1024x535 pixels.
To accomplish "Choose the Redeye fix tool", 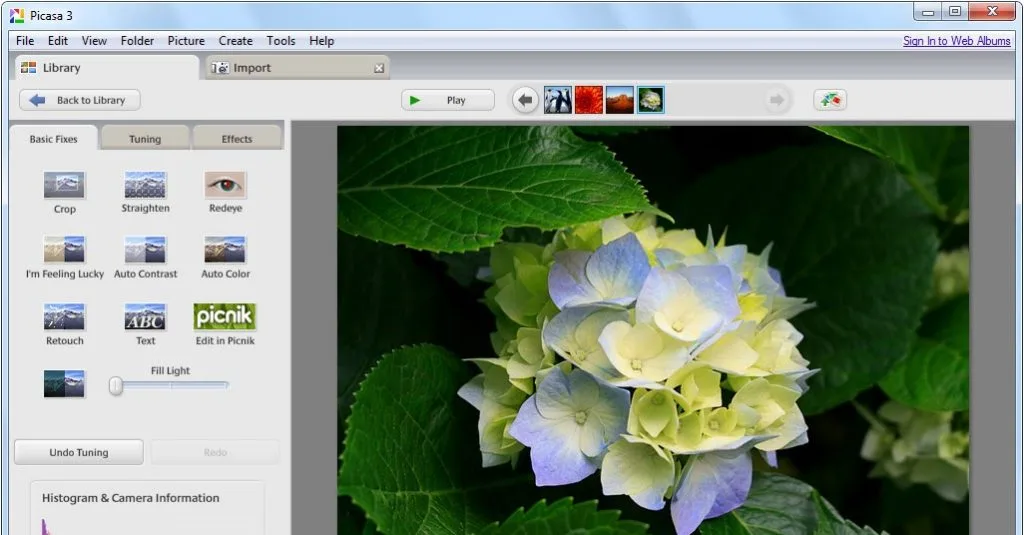I will (225, 186).
